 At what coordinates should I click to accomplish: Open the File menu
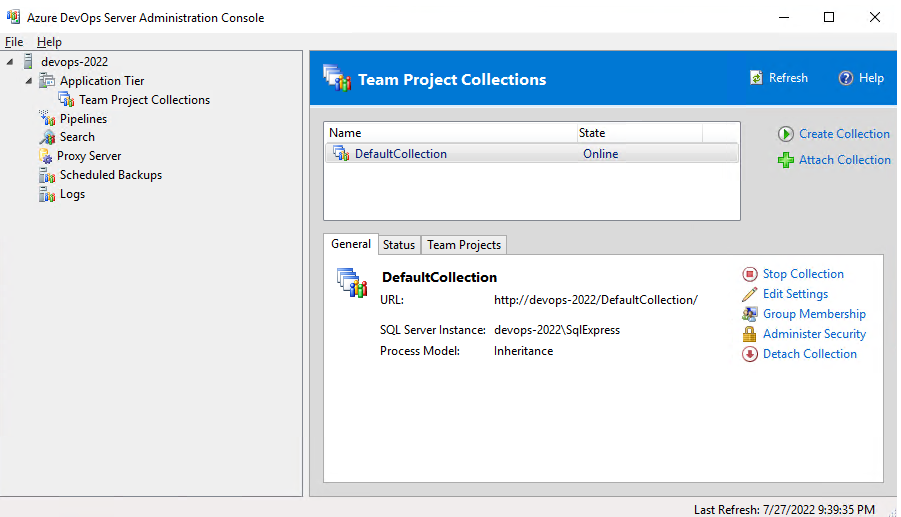pyautogui.click(x=14, y=42)
